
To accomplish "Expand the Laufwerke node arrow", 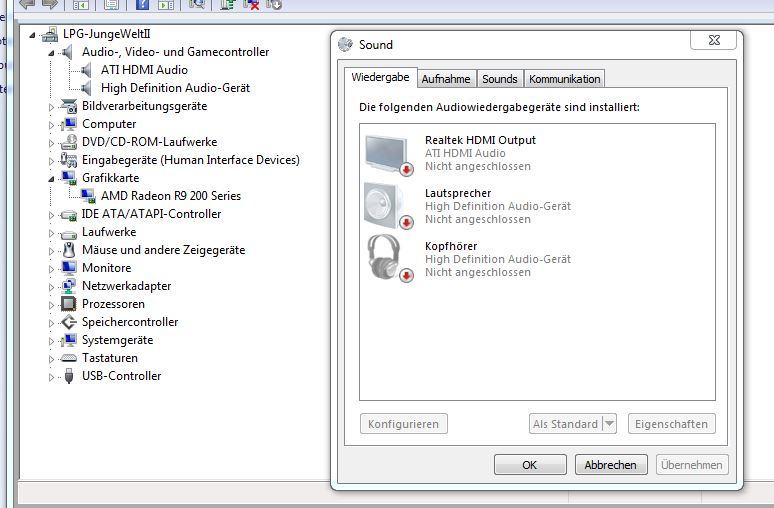I will tap(51, 233).
